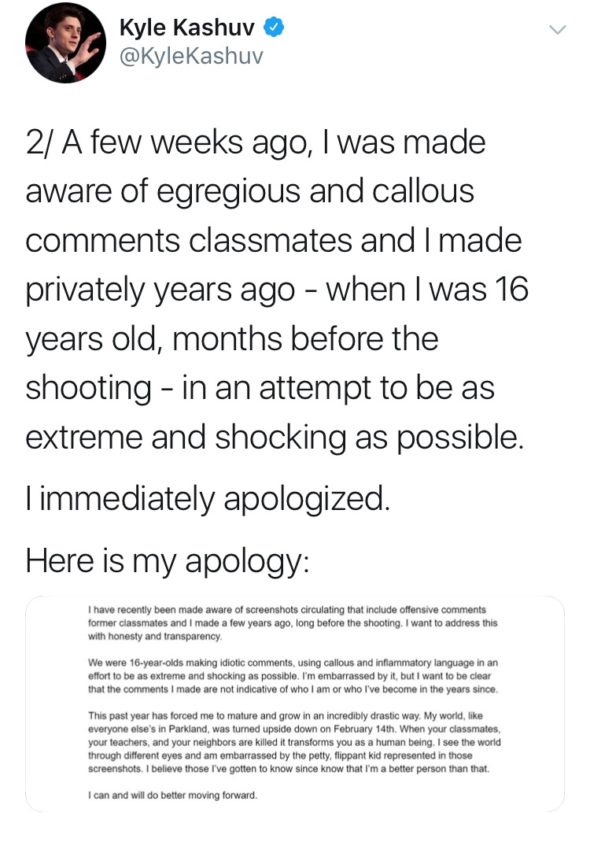The image size is (590, 850).
Task: Click paragraph starting "This past year has forced"
Action: tap(294, 742)
